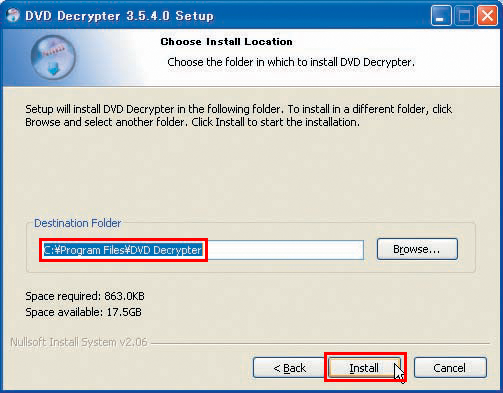Click the 'Choose Install Location' heading
Viewport: 503px width, 393px height.
click(226, 42)
